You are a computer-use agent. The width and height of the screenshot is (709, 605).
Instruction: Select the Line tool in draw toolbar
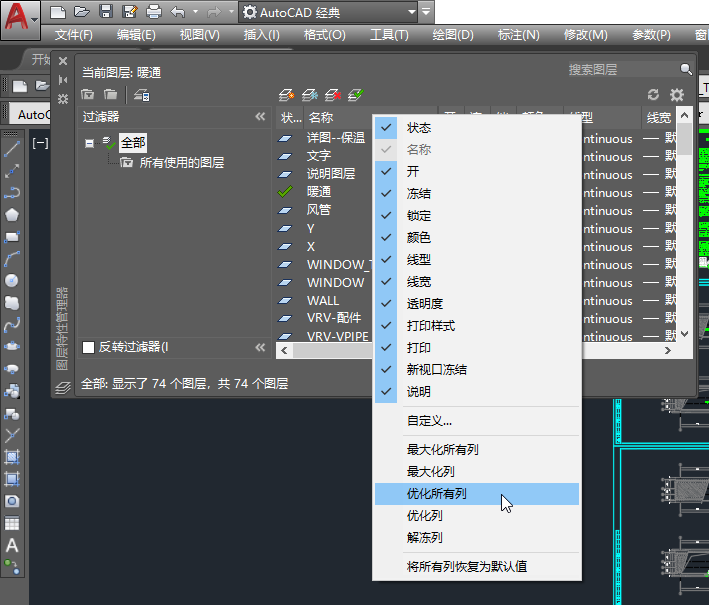click(x=12, y=149)
